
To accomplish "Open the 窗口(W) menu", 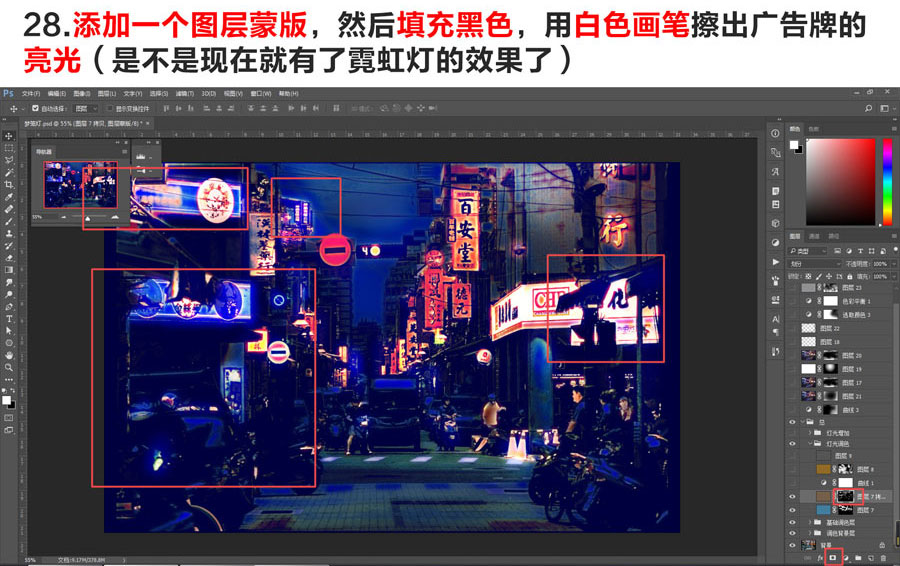I will pyautogui.click(x=261, y=93).
